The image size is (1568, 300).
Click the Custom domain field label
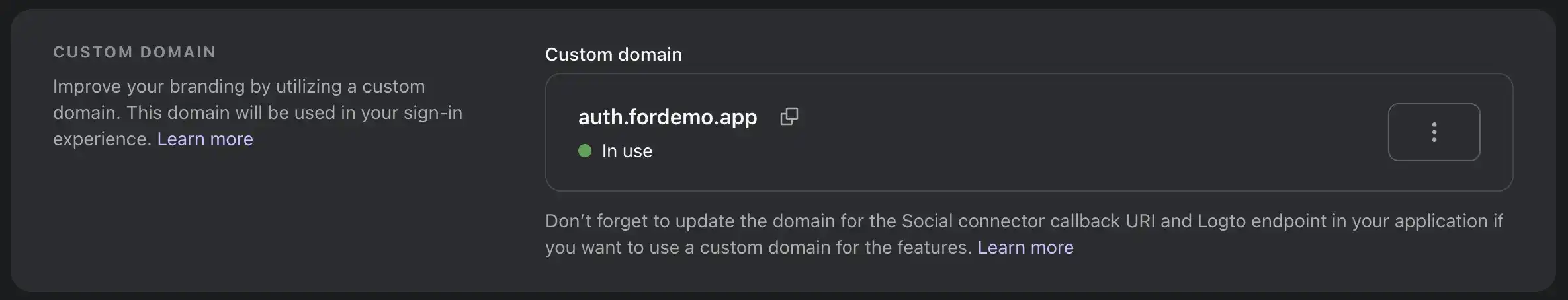pos(613,54)
